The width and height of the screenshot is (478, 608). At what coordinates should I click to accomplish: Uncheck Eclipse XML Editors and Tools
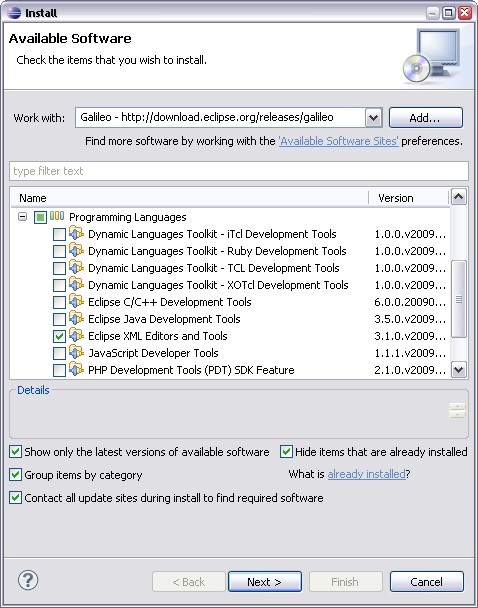point(59,336)
